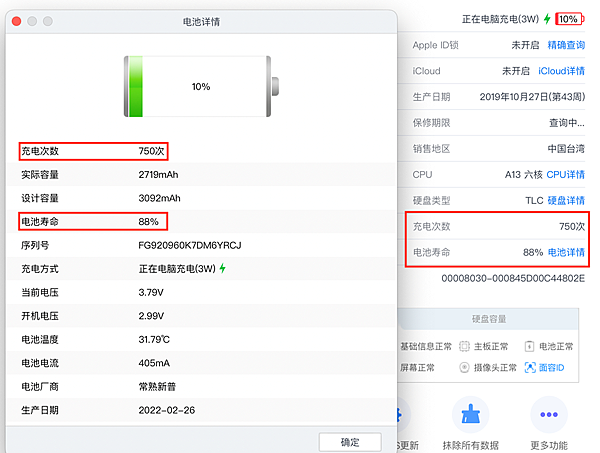Click the 销售地区 中国台湾 value
This screenshot has height=453, width=600.
tap(566, 149)
